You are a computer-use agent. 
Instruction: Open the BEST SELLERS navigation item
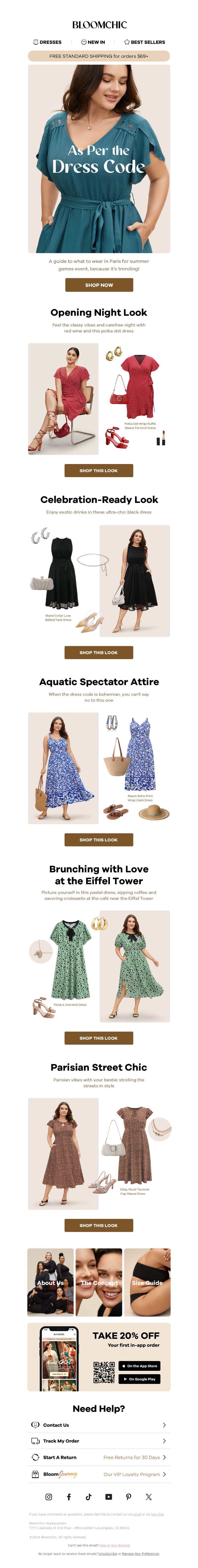(145, 42)
